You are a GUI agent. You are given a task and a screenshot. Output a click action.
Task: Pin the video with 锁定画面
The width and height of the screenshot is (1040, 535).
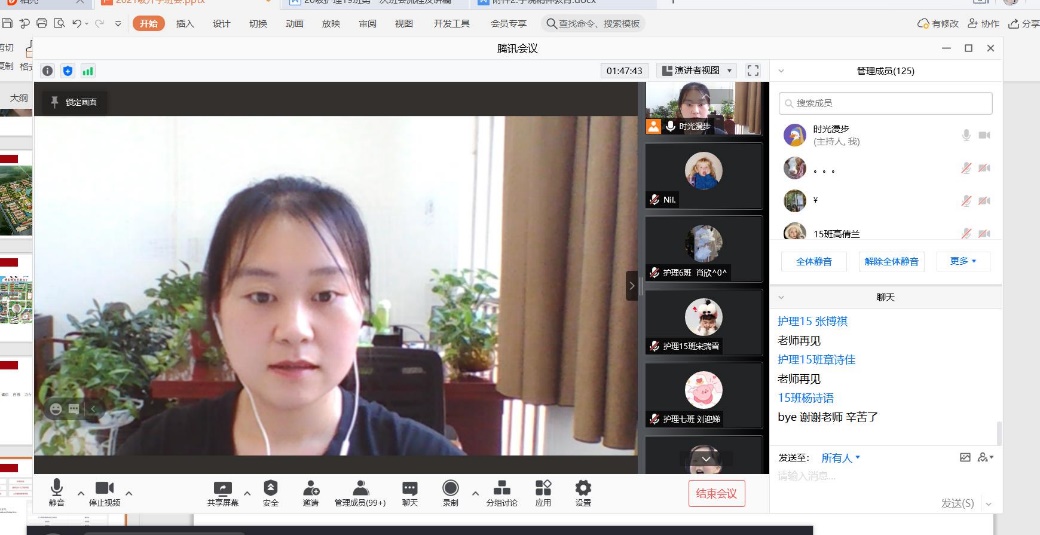coord(74,102)
